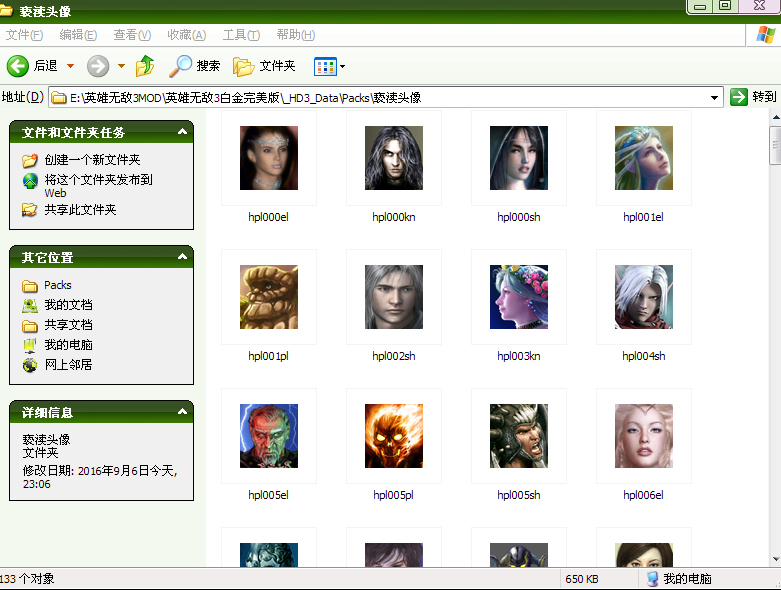Click the 我的电脑 status bar zone

pos(680,579)
